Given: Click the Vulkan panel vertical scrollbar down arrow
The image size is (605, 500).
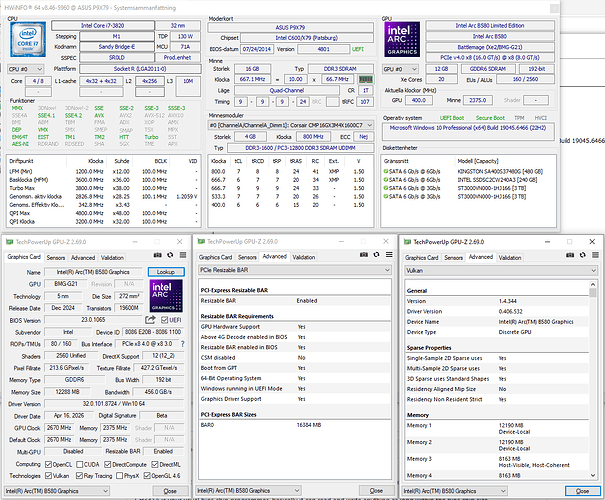Looking at the screenshot, I should tap(593, 475).
